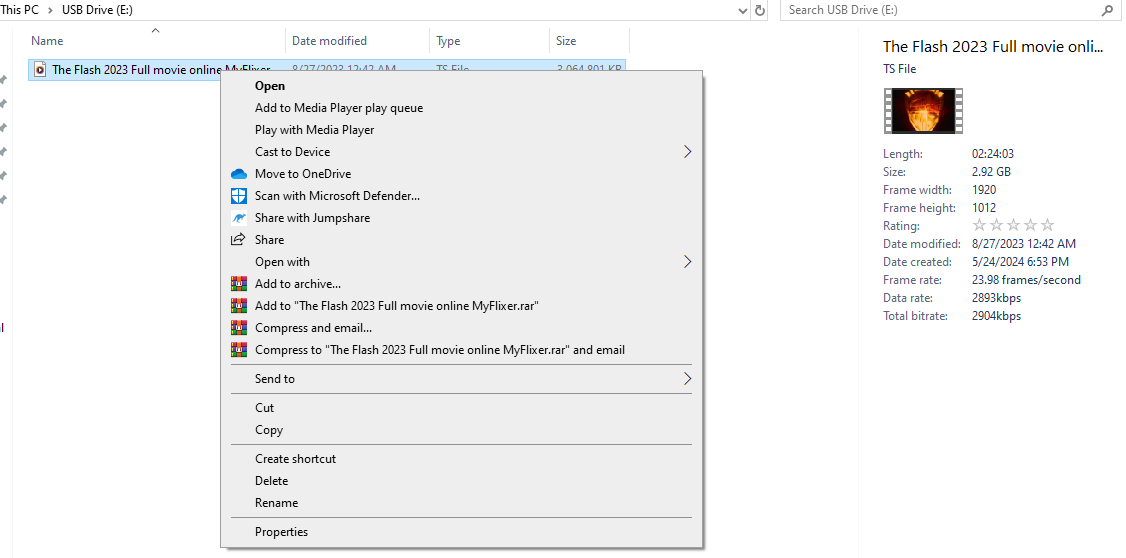The height and width of the screenshot is (558, 1126).
Task: Click the search magnifier icon
Action: point(1107,10)
